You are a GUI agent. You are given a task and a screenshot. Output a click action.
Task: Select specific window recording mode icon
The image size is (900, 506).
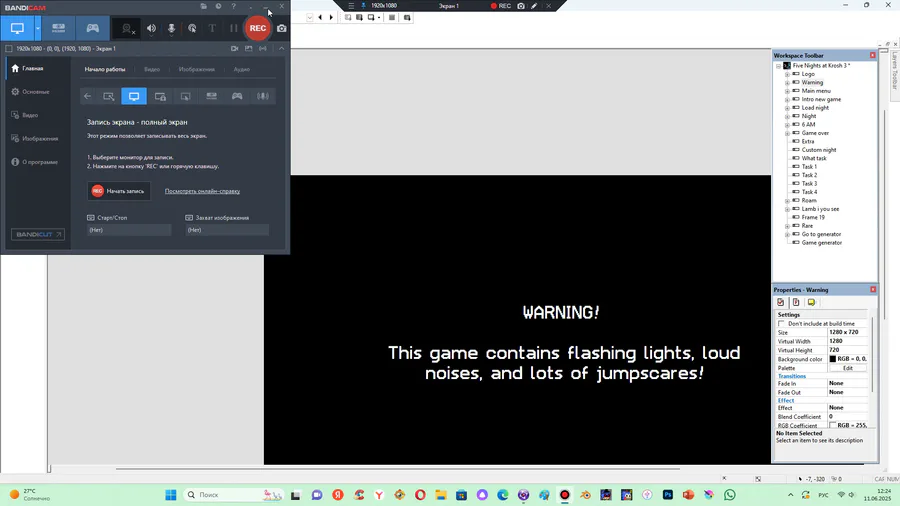click(160, 96)
